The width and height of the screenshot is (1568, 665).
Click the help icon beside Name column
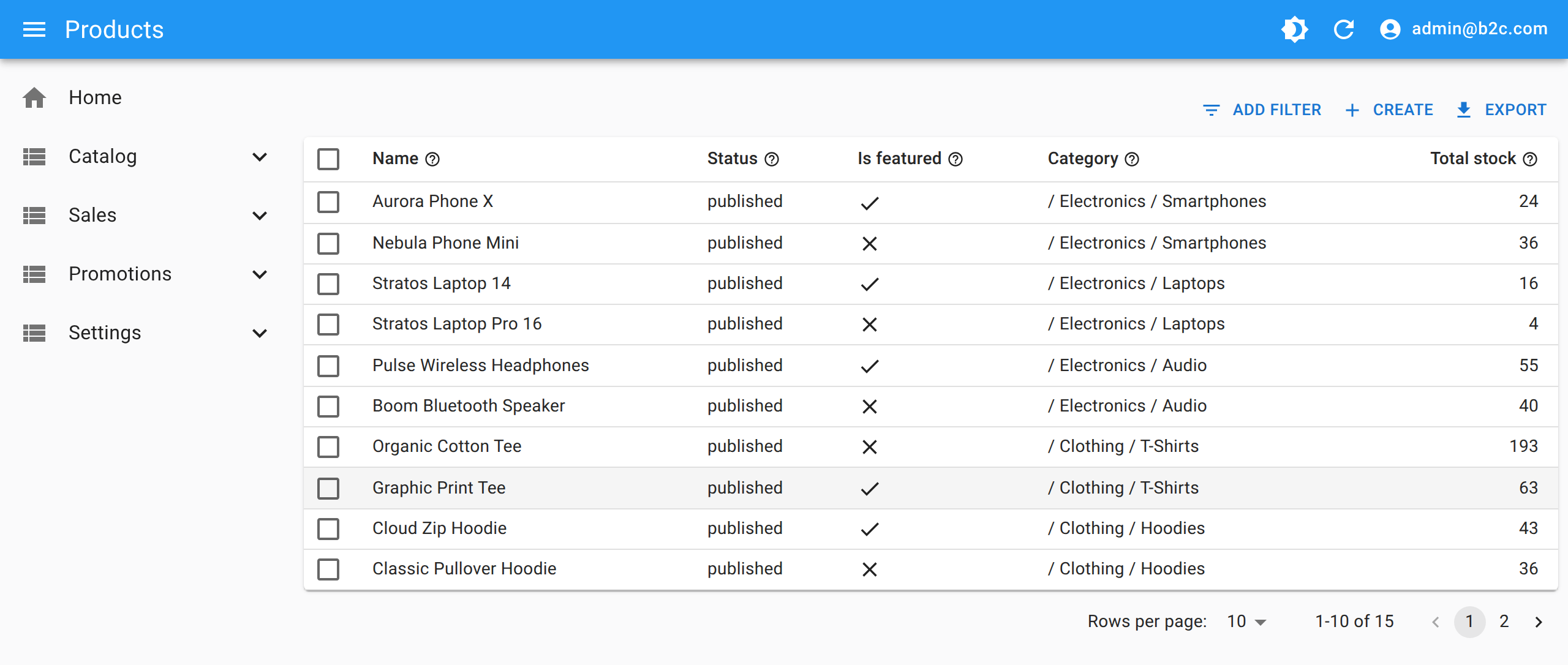[432, 159]
